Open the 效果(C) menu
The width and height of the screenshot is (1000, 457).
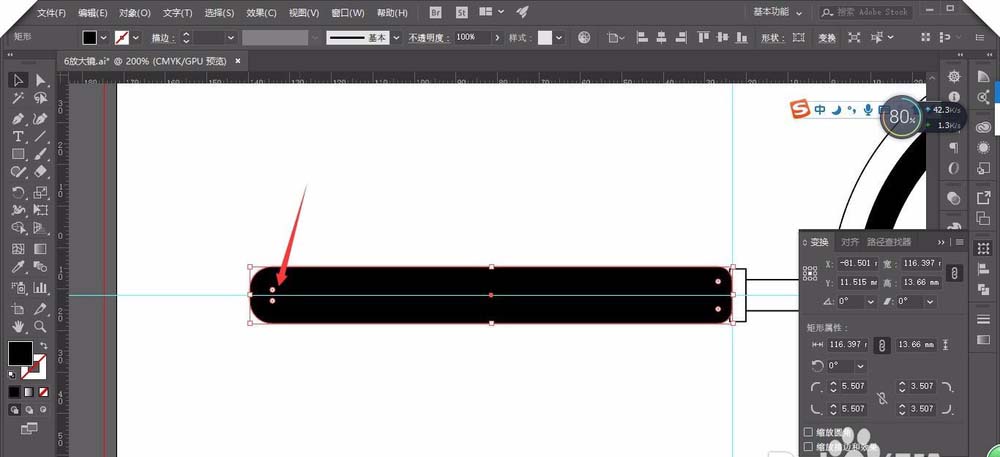point(261,13)
